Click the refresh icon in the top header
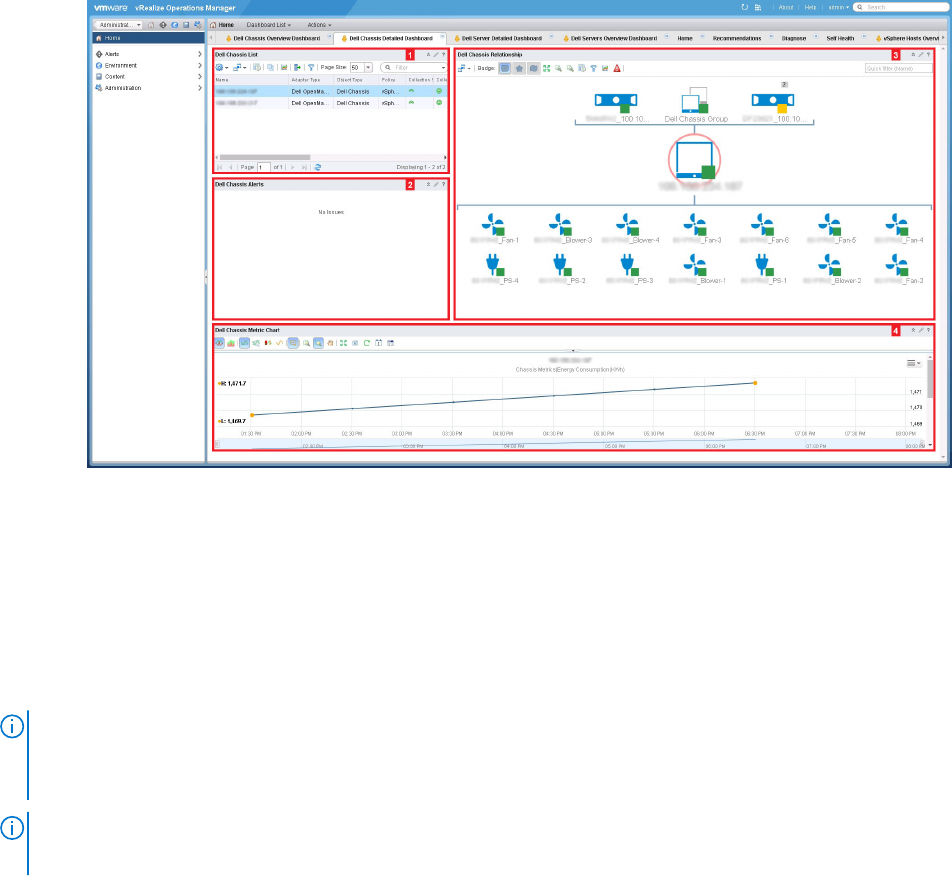The width and height of the screenshot is (952, 876). pyautogui.click(x=745, y=7)
